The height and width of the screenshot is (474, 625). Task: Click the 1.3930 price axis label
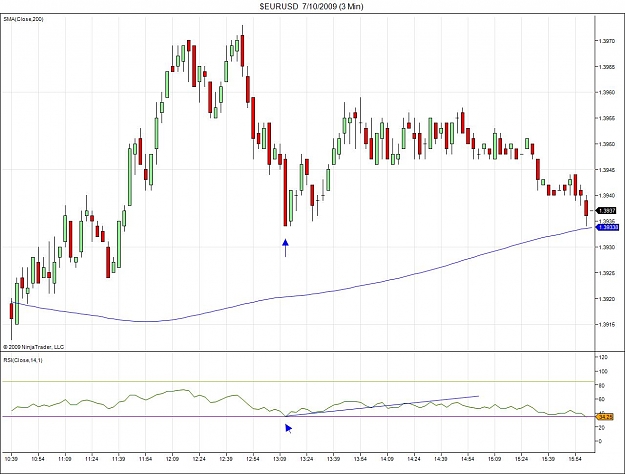click(x=607, y=247)
